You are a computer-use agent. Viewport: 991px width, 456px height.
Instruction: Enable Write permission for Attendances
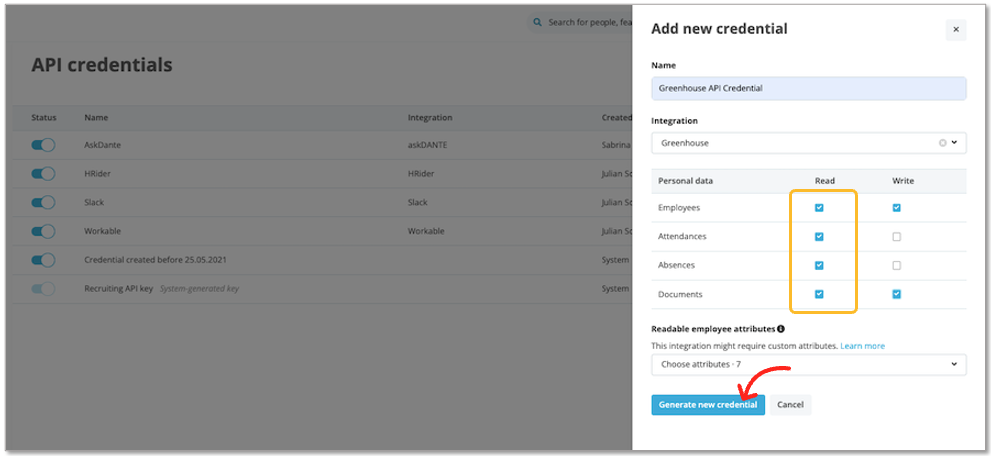(896, 237)
